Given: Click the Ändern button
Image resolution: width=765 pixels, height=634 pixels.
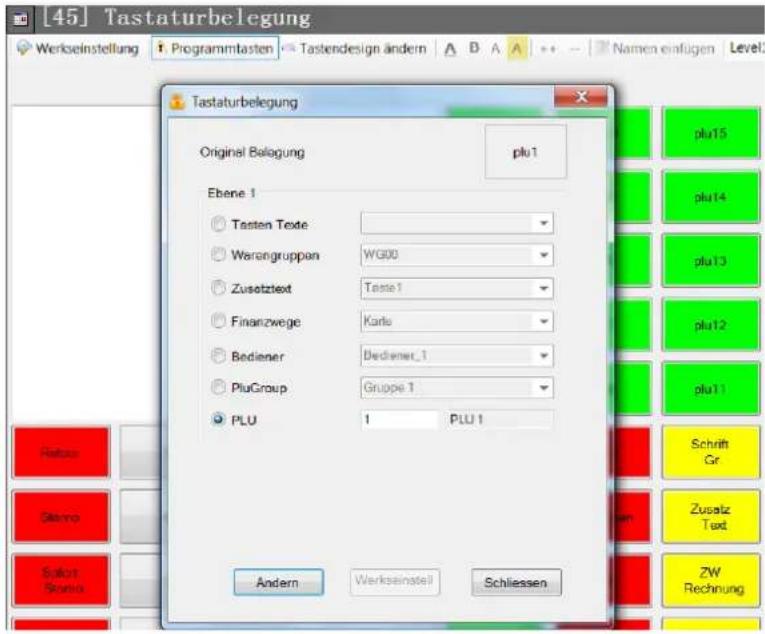Looking at the screenshot, I should (x=278, y=582).
